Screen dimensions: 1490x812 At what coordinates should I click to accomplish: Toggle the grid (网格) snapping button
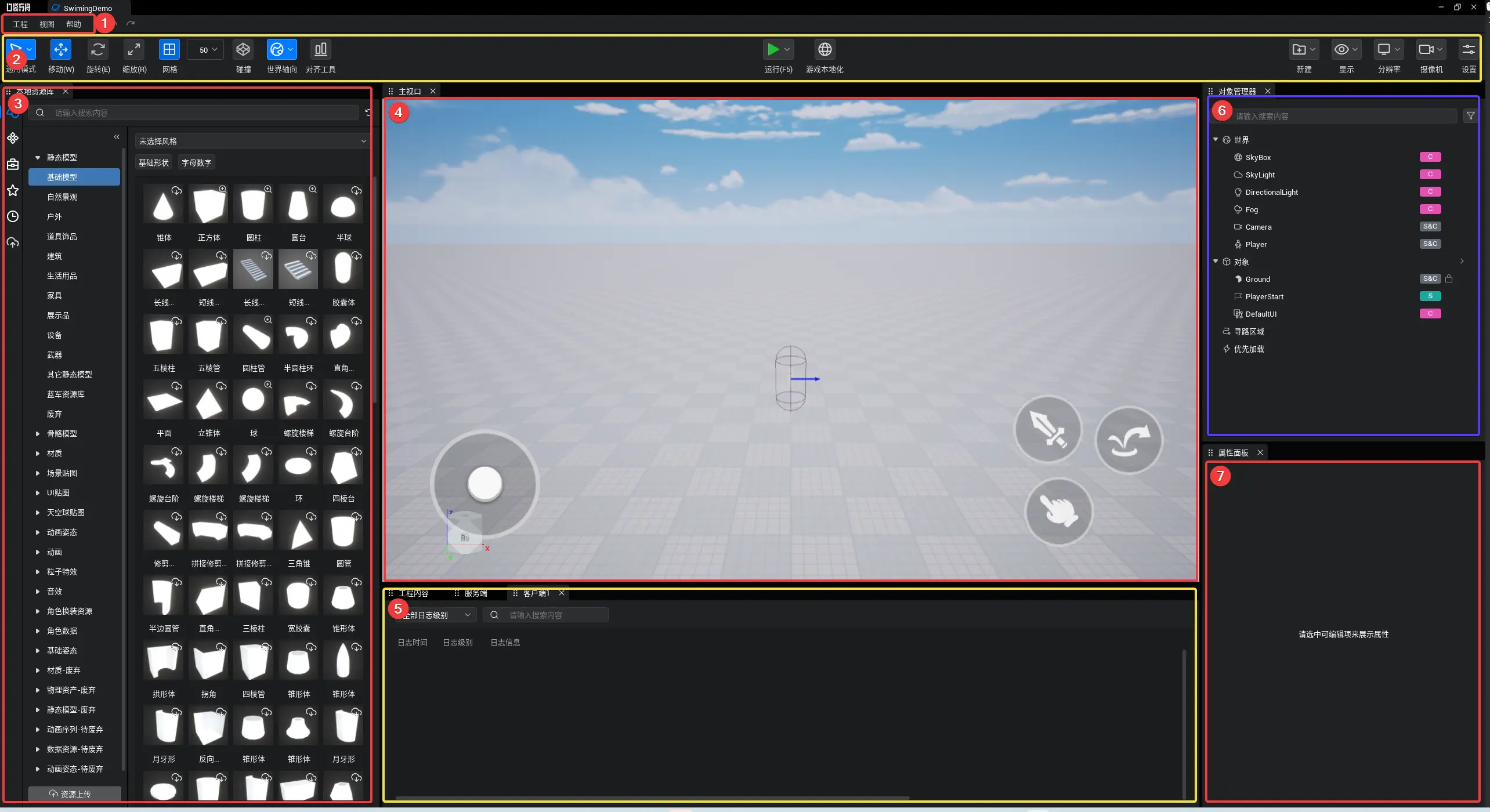[x=169, y=50]
